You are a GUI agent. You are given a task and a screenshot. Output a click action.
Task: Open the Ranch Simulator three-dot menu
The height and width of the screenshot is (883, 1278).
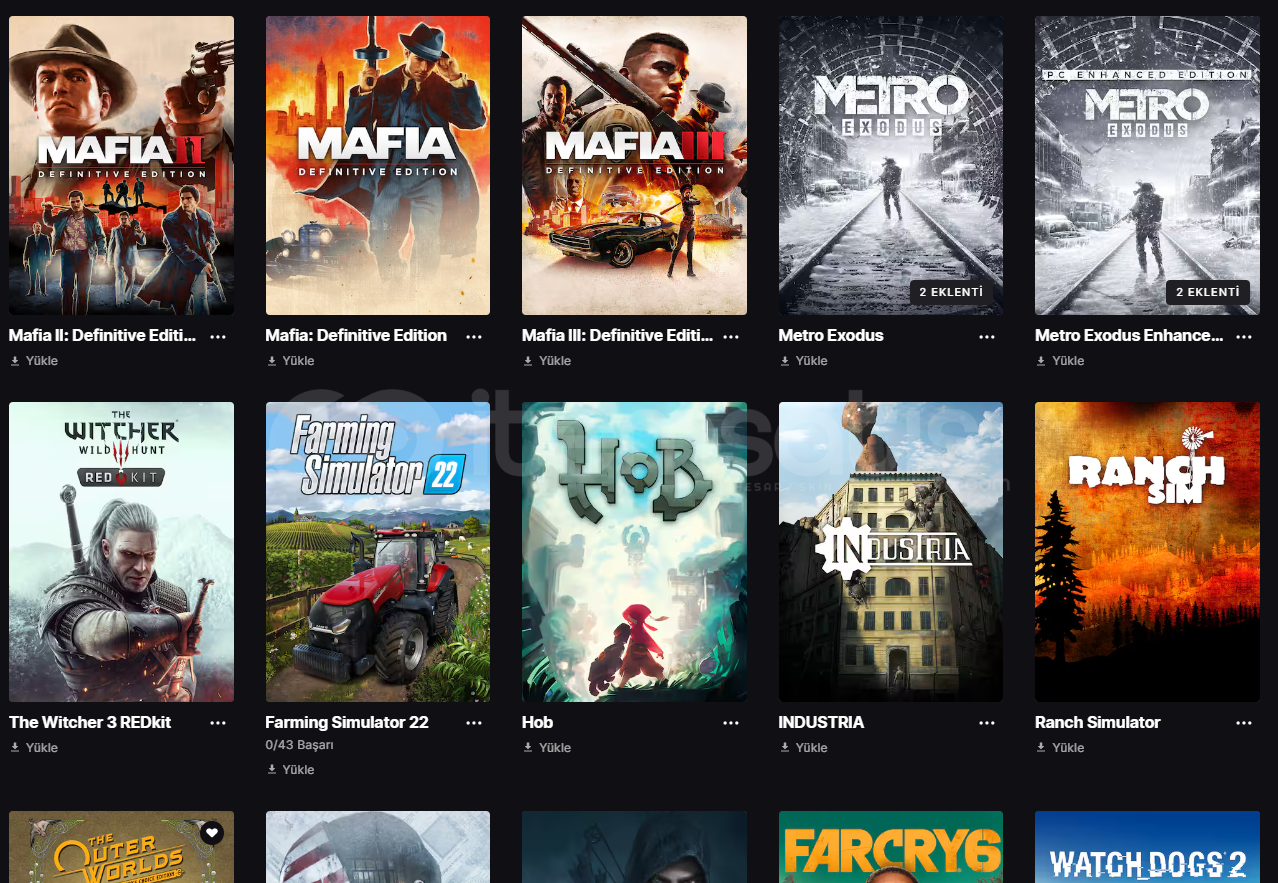[x=1244, y=723]
